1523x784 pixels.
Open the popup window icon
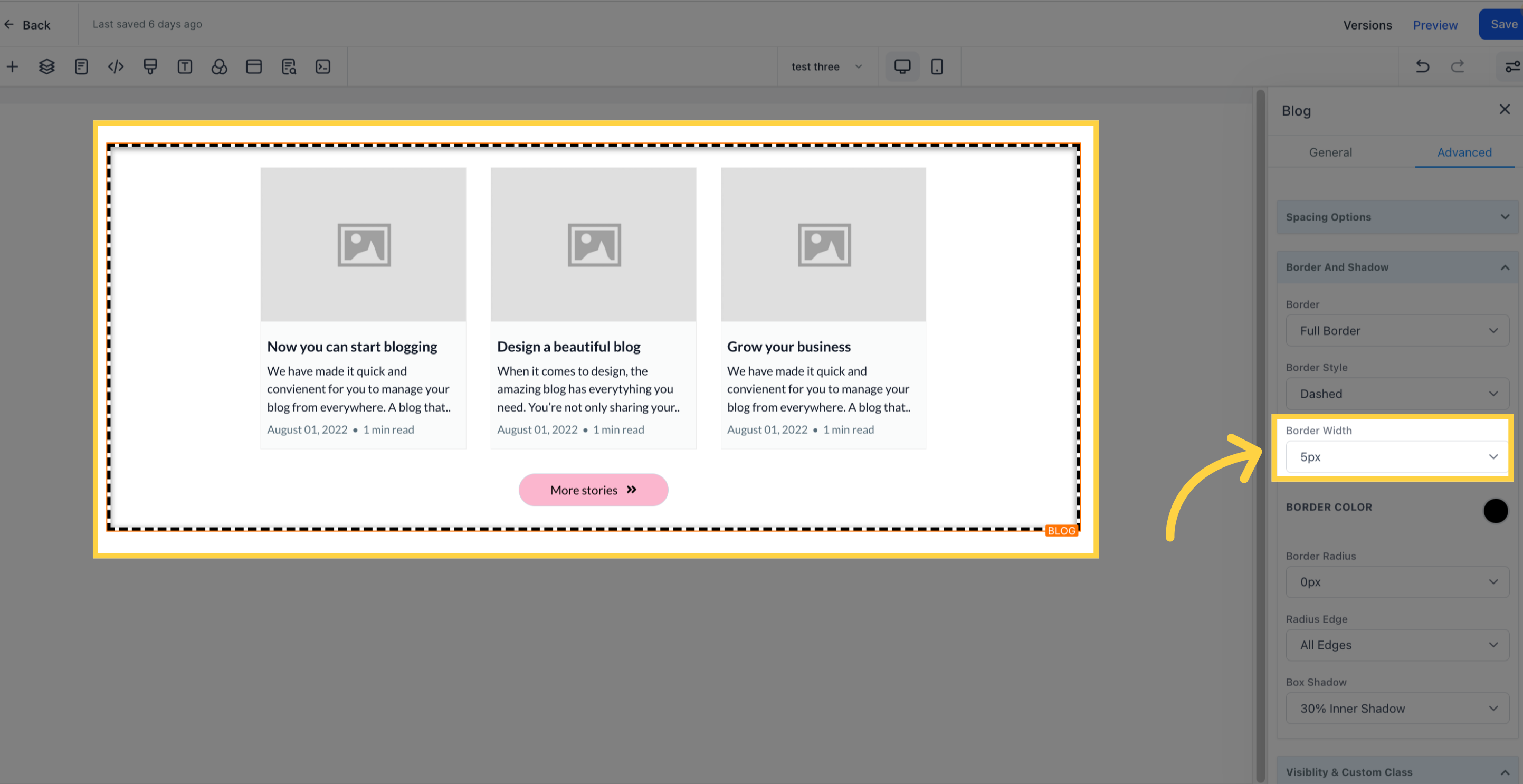254,67
